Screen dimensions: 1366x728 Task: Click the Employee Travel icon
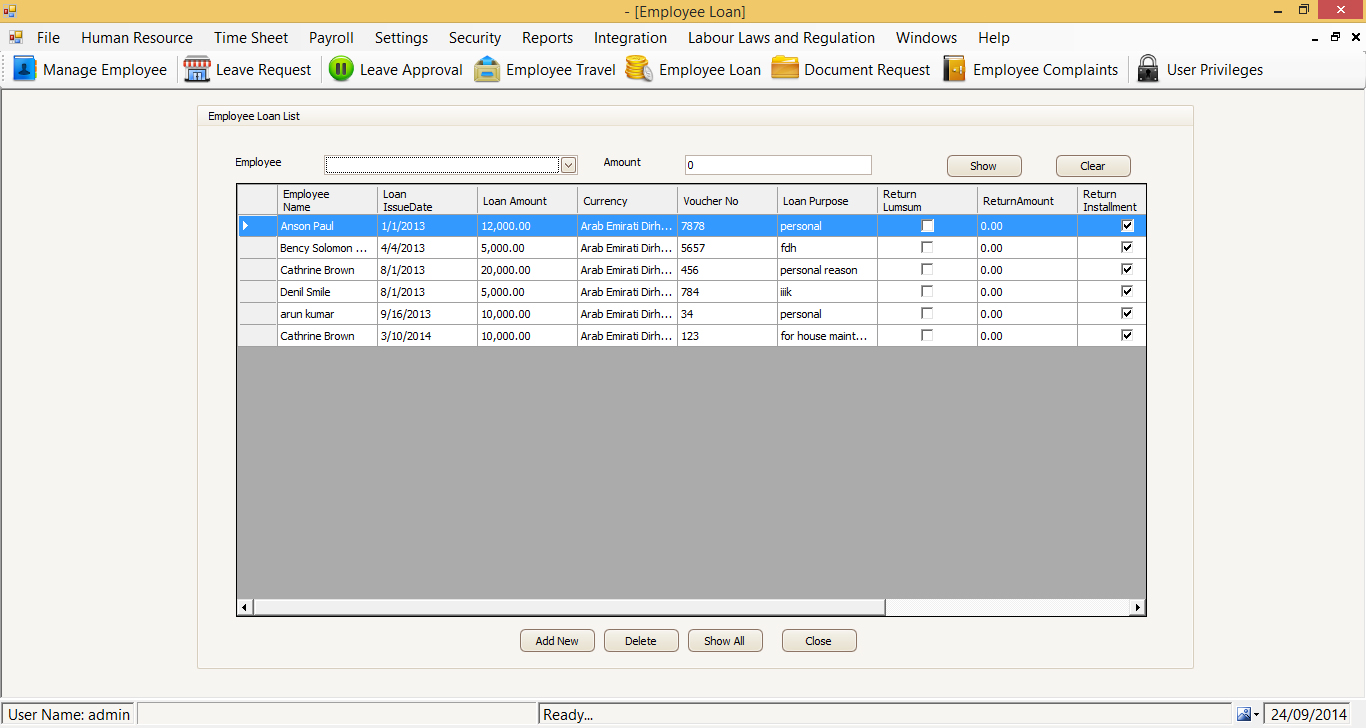pos(487,69)
